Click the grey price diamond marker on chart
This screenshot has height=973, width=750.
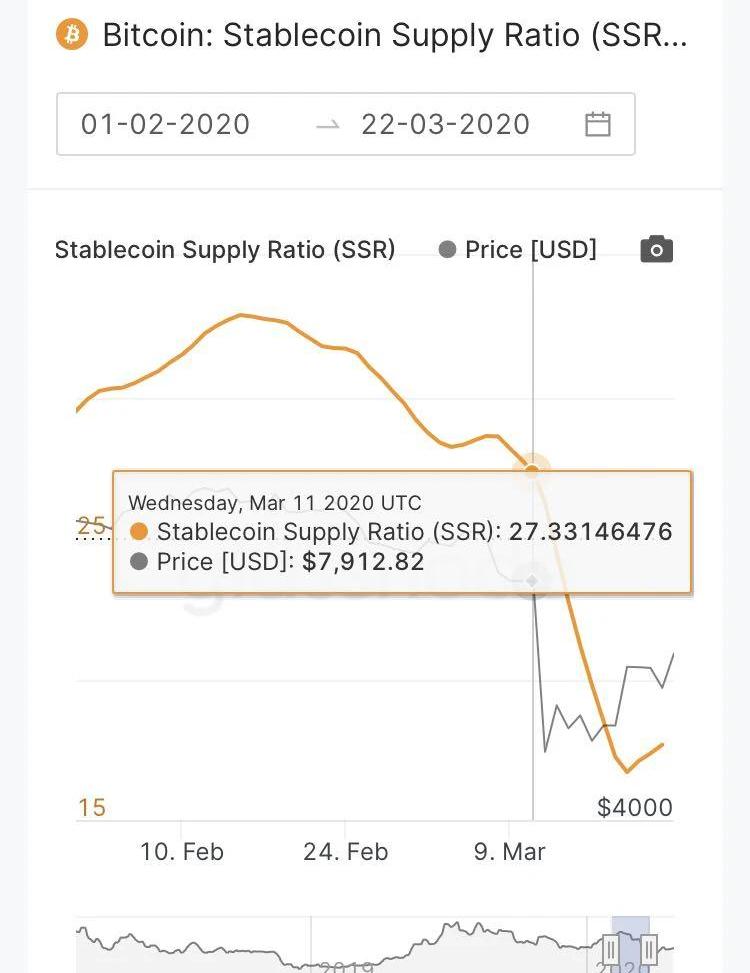[x=533, y=580]
